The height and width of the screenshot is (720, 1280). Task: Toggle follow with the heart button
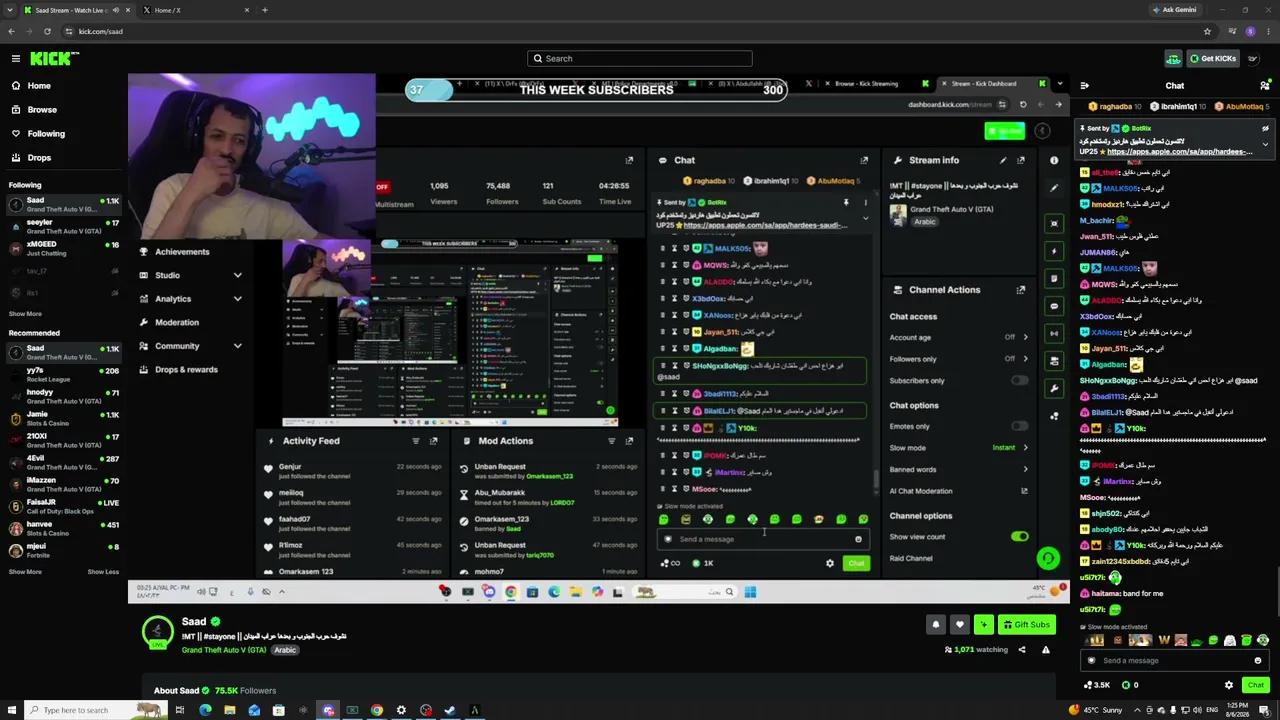pos(960,625)
